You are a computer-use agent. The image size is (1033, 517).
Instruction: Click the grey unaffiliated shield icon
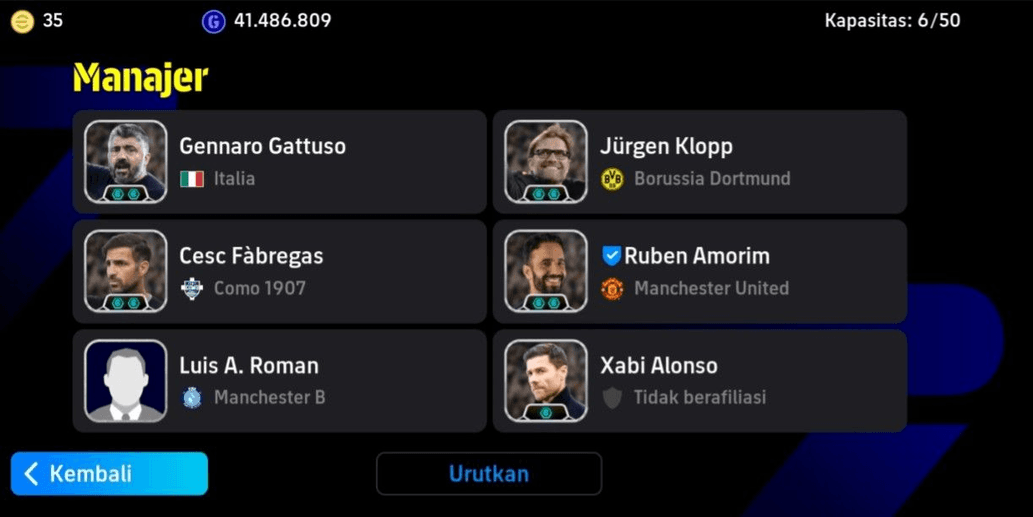612,398
